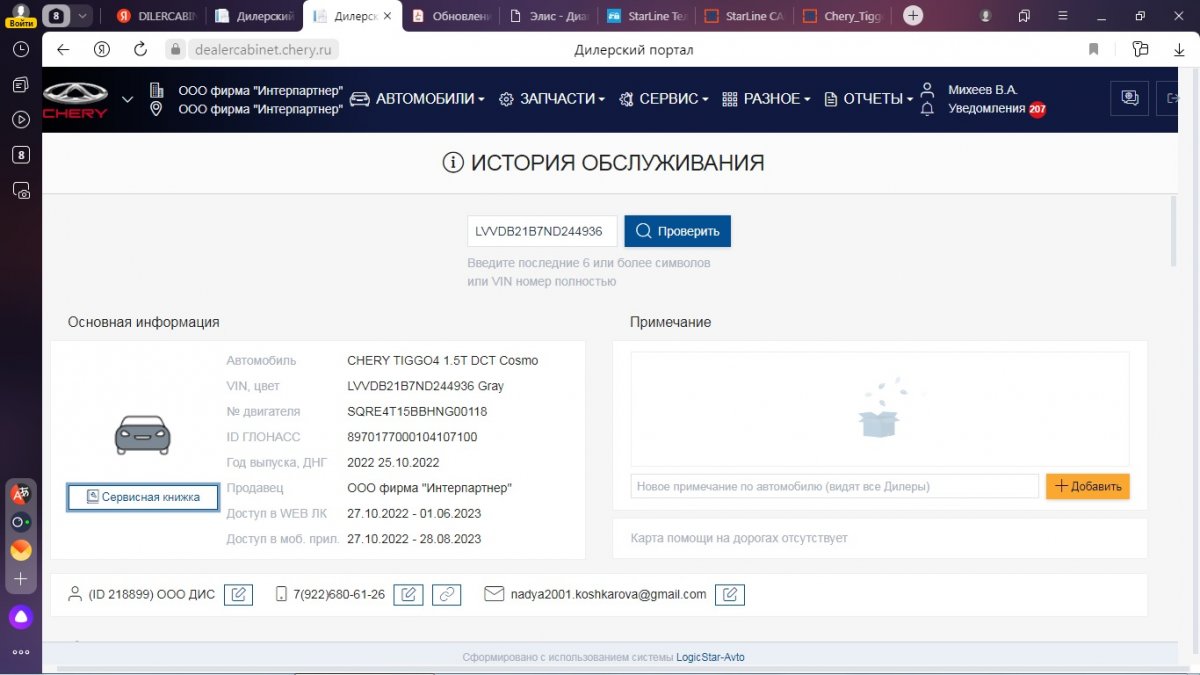Viewport: 1200px width, 675px height.
Task: Click the chat messages icon in the header
Action: [1130, 98]
